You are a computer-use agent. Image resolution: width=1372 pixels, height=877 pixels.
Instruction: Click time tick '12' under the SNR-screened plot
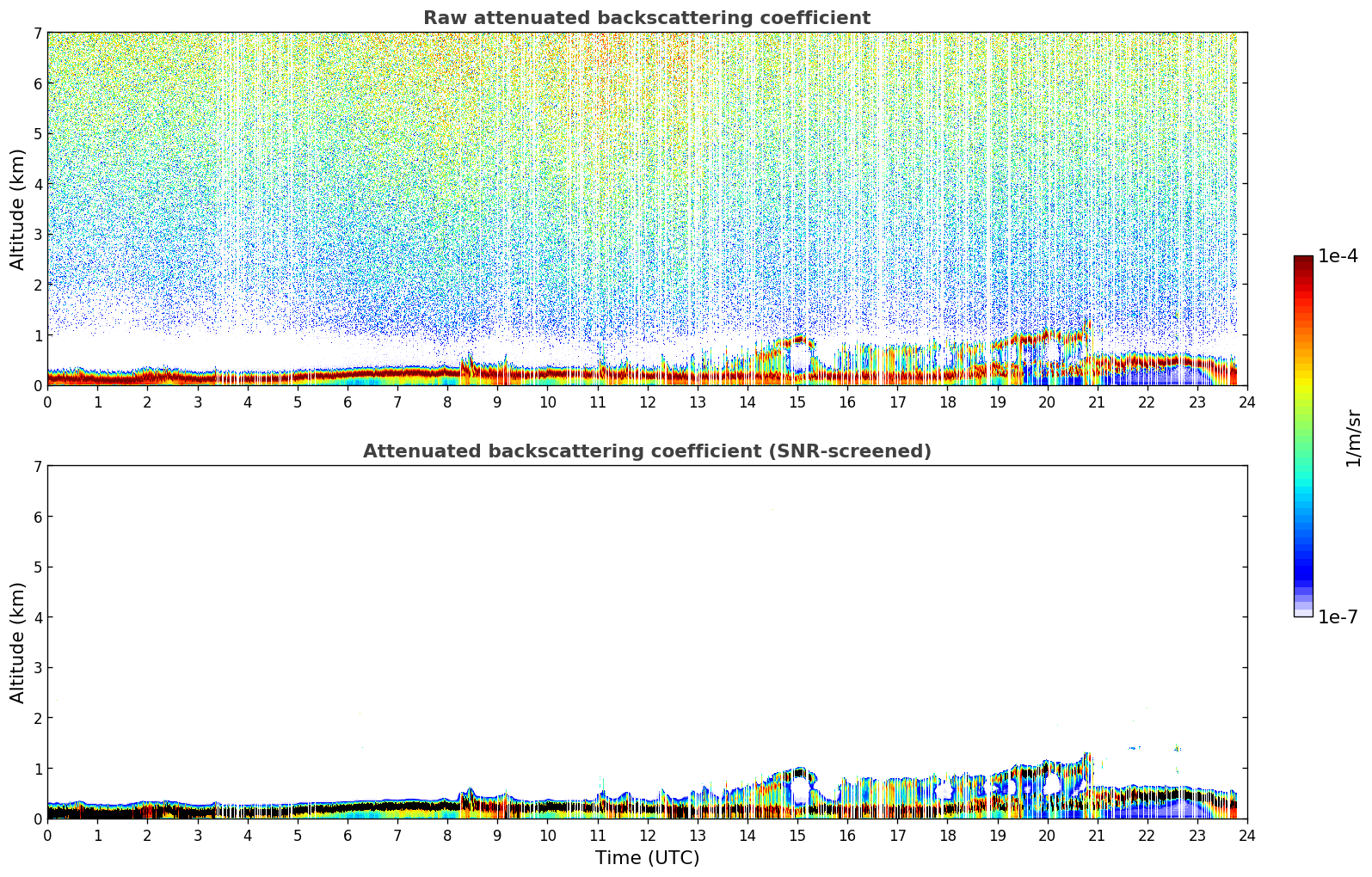click(647, 835)
